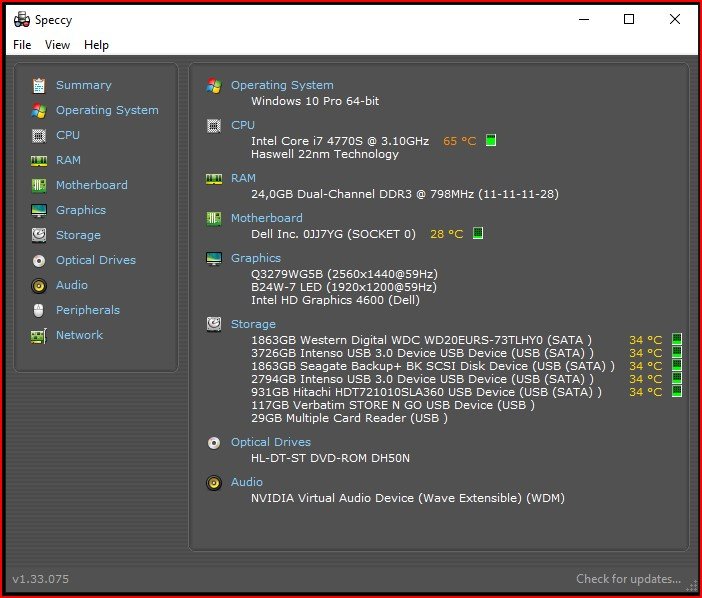This screenshot has height=598, width=702.
Task: Click the NVIDIA Virtual Audio Device text
Action: point(408,498)
